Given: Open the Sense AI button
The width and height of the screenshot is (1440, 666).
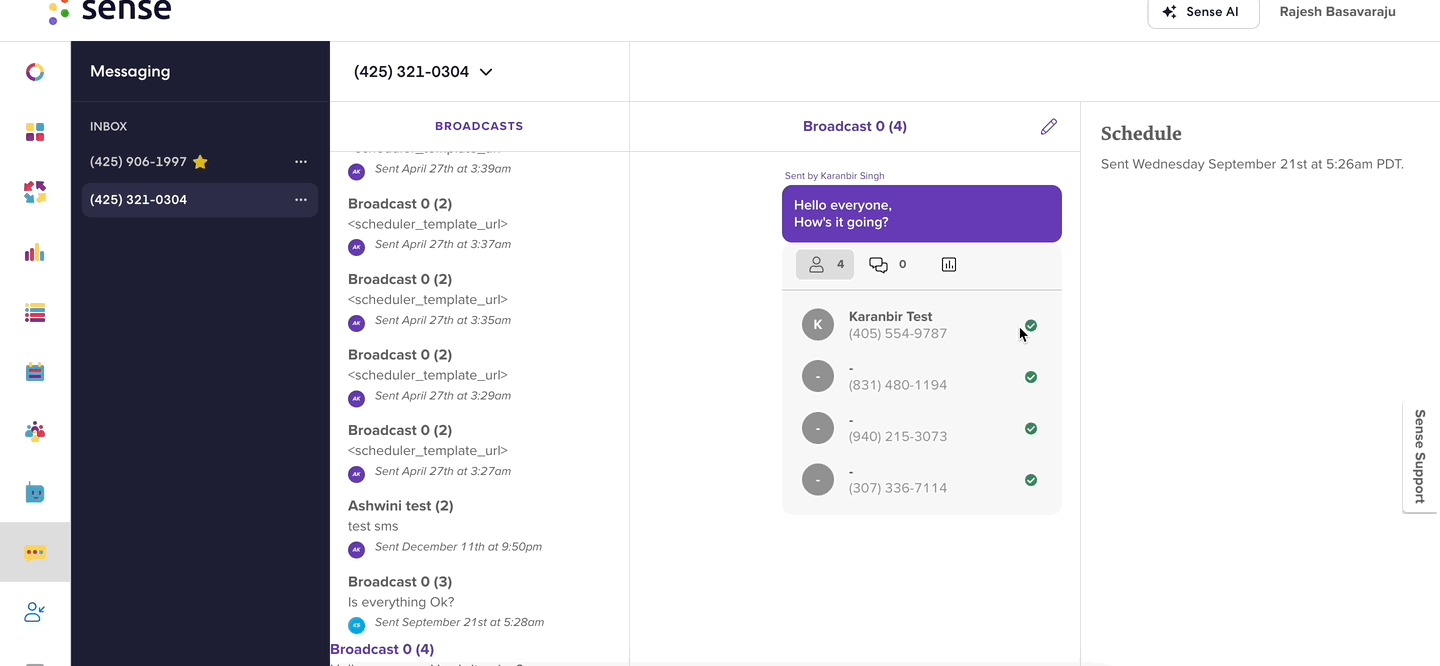Looking at the screenshot, I should click(x=1203, y=12).
